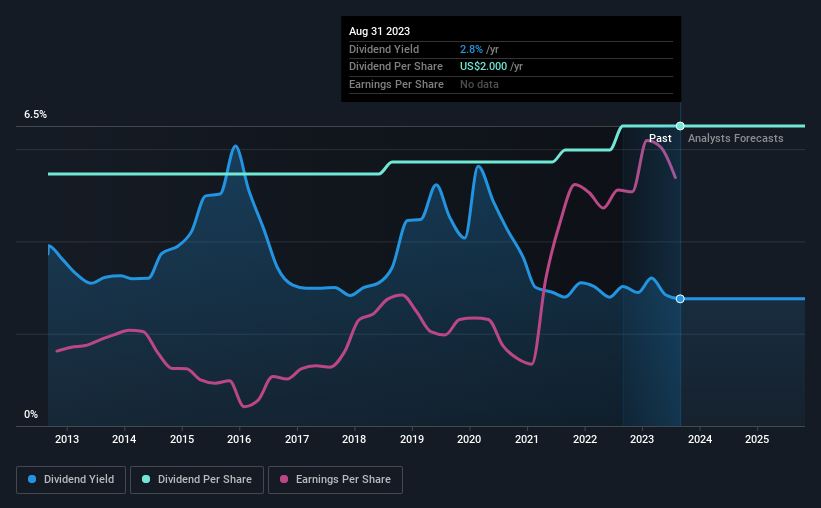
Task: Click the blue Dividend Yield legend dot
Action: point(32,479)
